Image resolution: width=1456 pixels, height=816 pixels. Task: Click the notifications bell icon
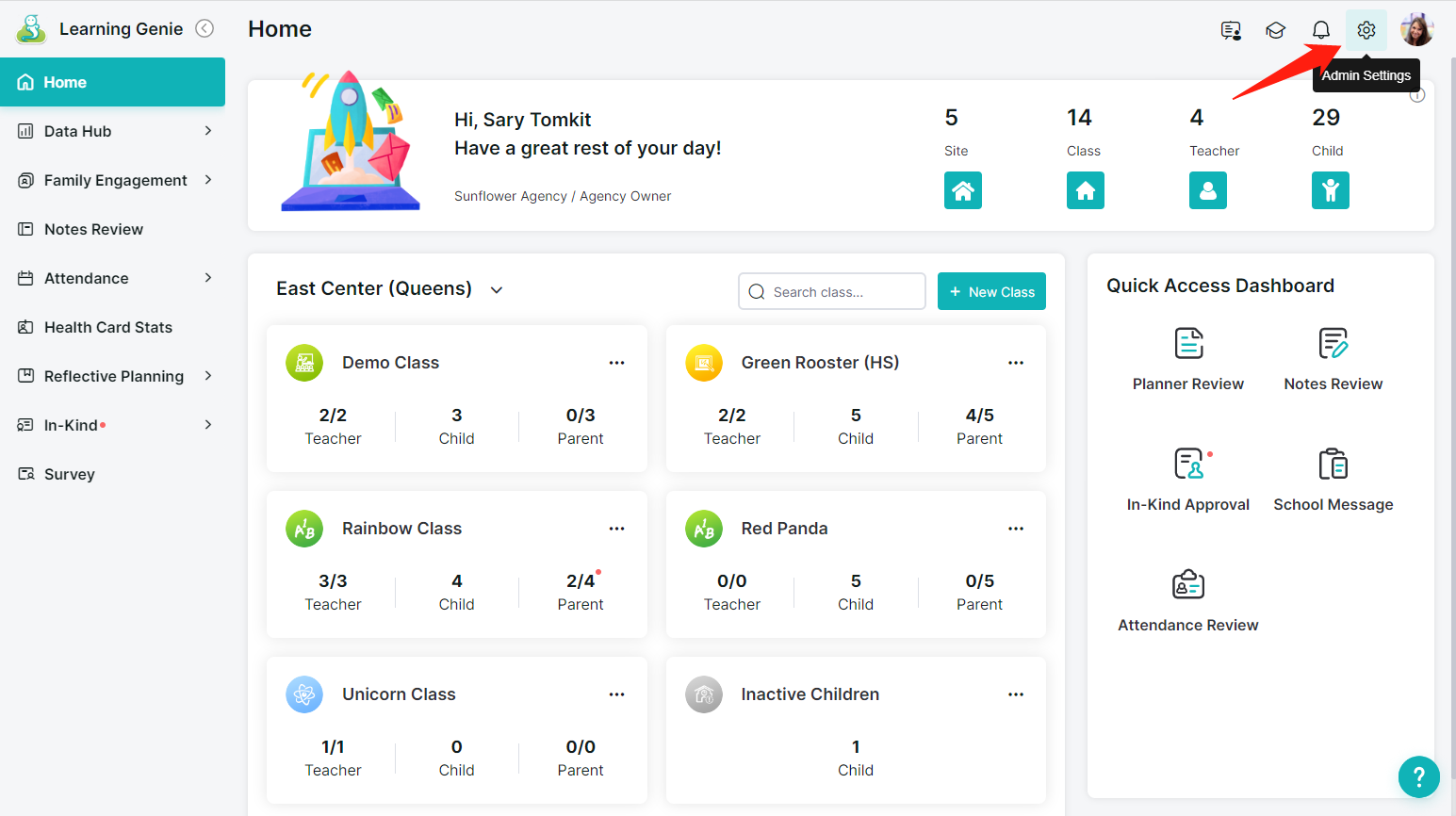click(x=1320, y=30)
